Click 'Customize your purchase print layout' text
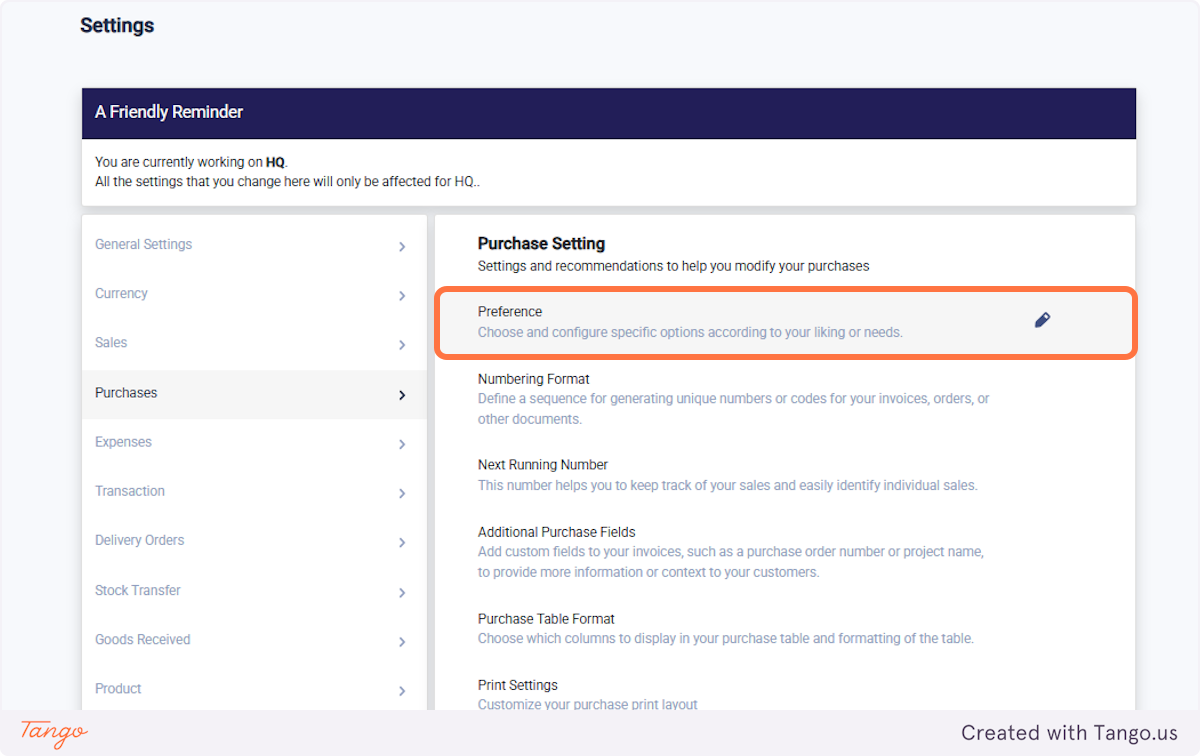This screenshot has width=1200, height=756. click(588, 704)
